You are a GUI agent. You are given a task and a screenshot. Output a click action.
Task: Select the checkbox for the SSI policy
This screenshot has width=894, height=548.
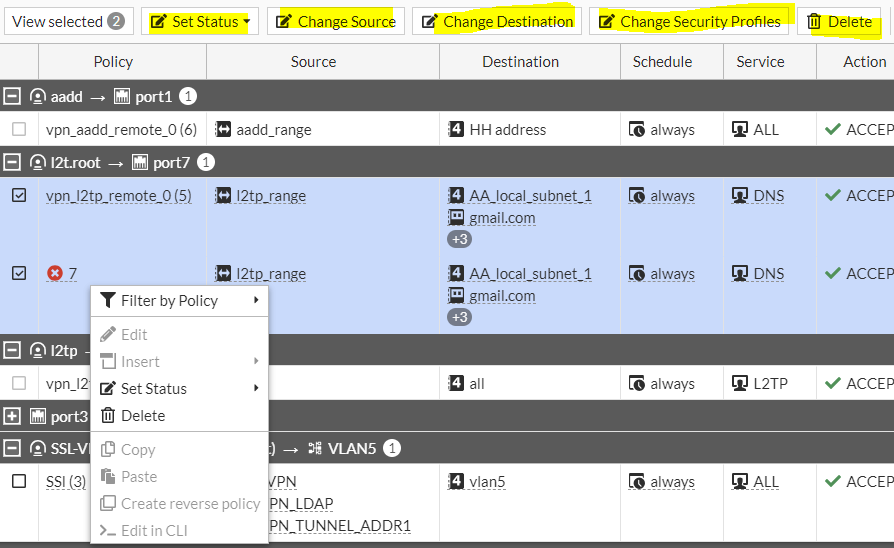(19, 481)
